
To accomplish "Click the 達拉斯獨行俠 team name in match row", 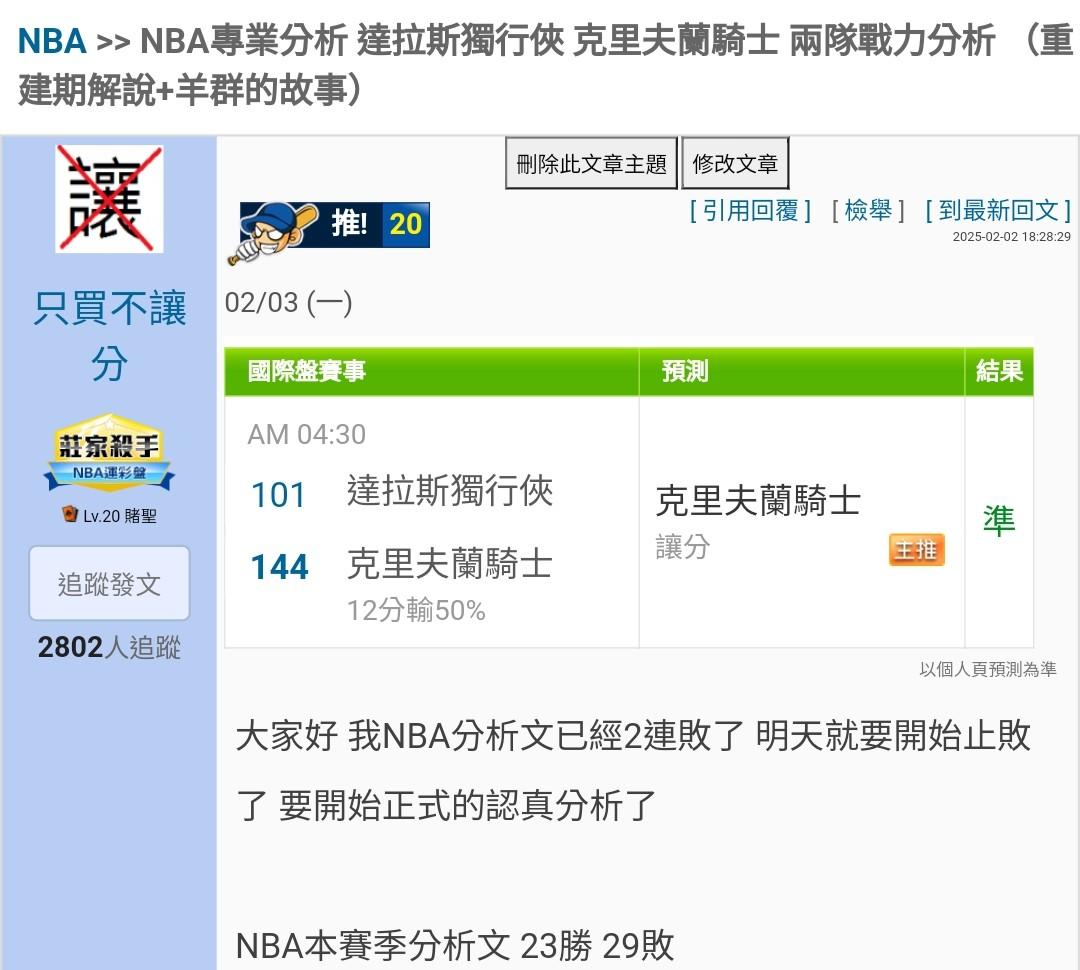I will [x=450, y=491].
